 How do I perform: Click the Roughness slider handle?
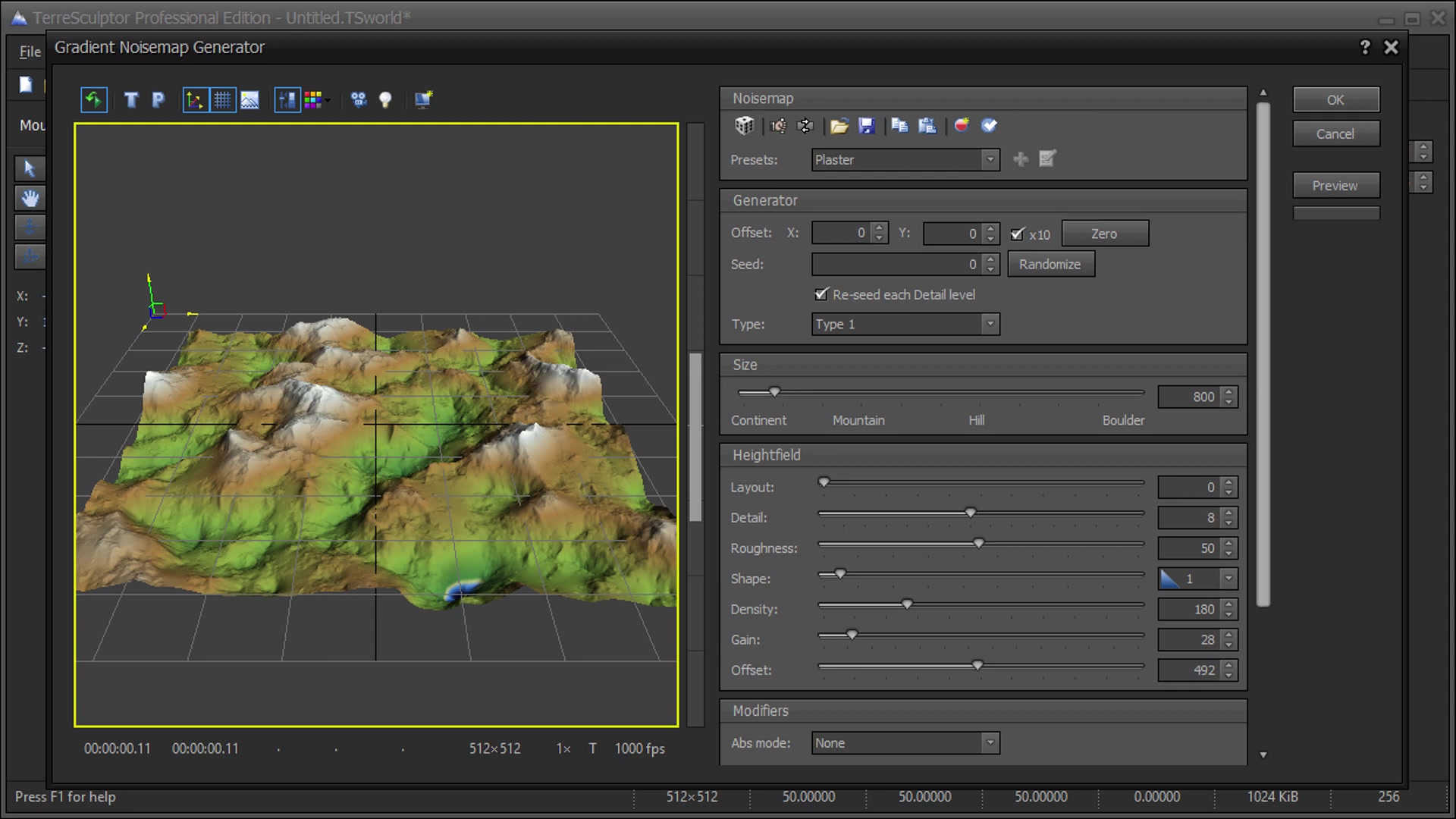coord(979,544)
